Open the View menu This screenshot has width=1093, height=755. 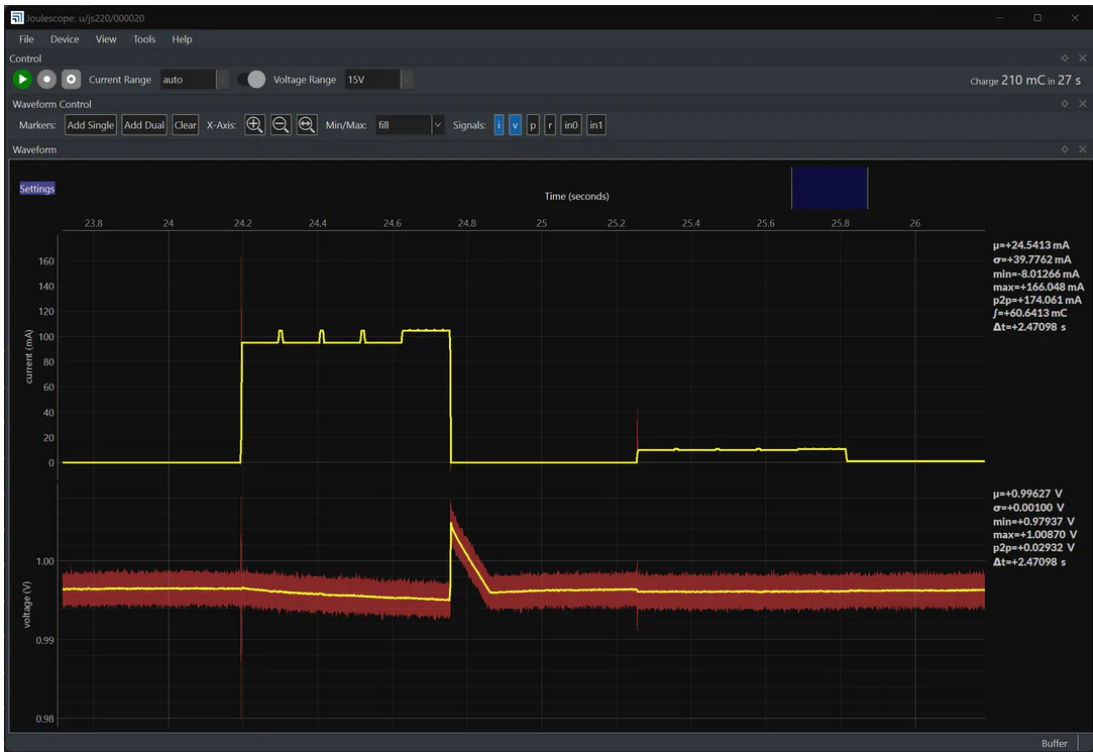click(x=106, y=39)
